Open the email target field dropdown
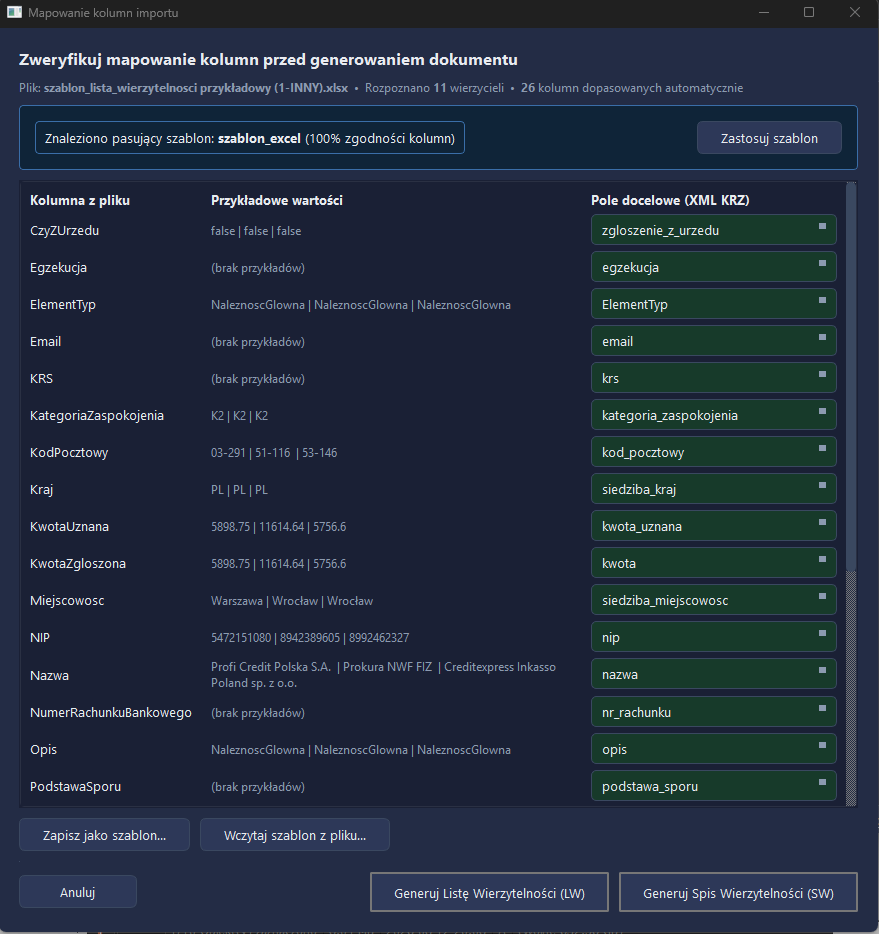This screenshot has width=879, height=934. (x=713, y=341)
